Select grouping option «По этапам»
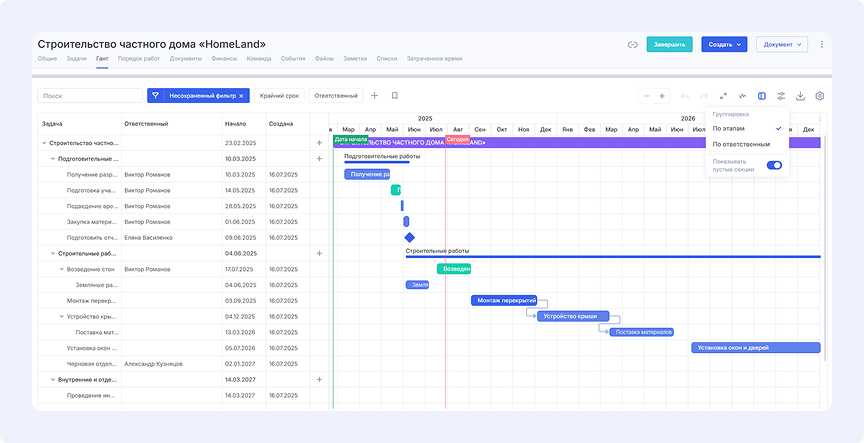The height and width of the screenshot is (443, 864). tap(728, 128)
